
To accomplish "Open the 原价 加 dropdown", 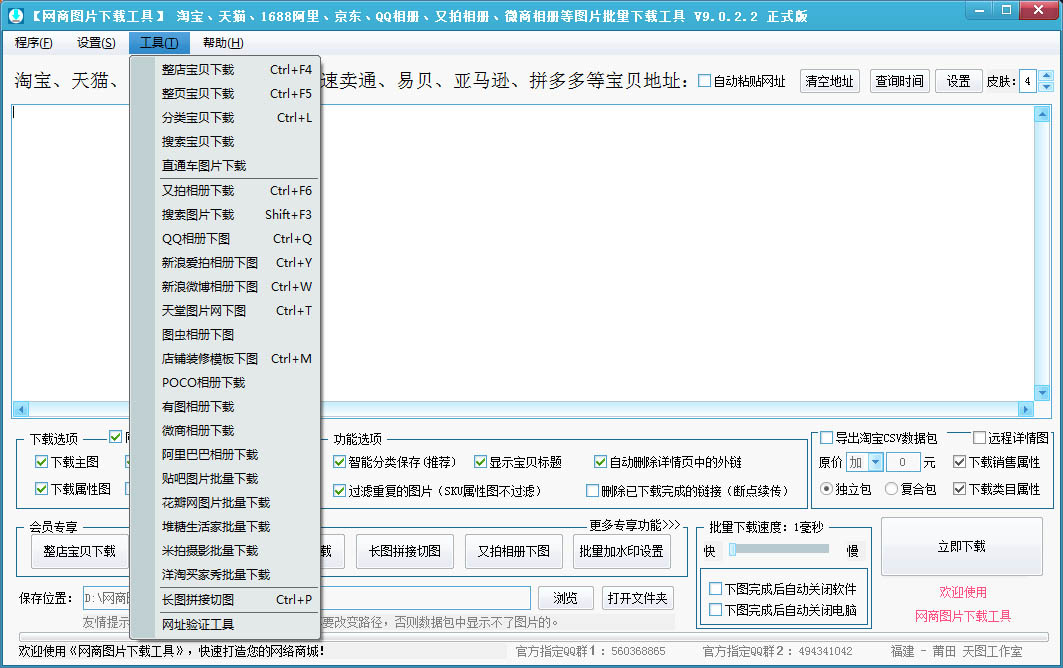I will tap(876, 462).
